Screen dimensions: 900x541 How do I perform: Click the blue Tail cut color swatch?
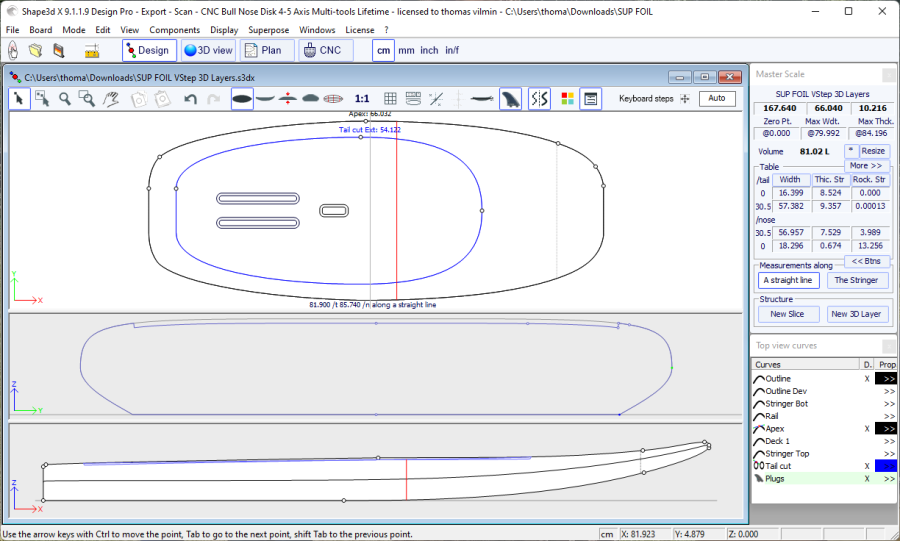click(886, 466)
